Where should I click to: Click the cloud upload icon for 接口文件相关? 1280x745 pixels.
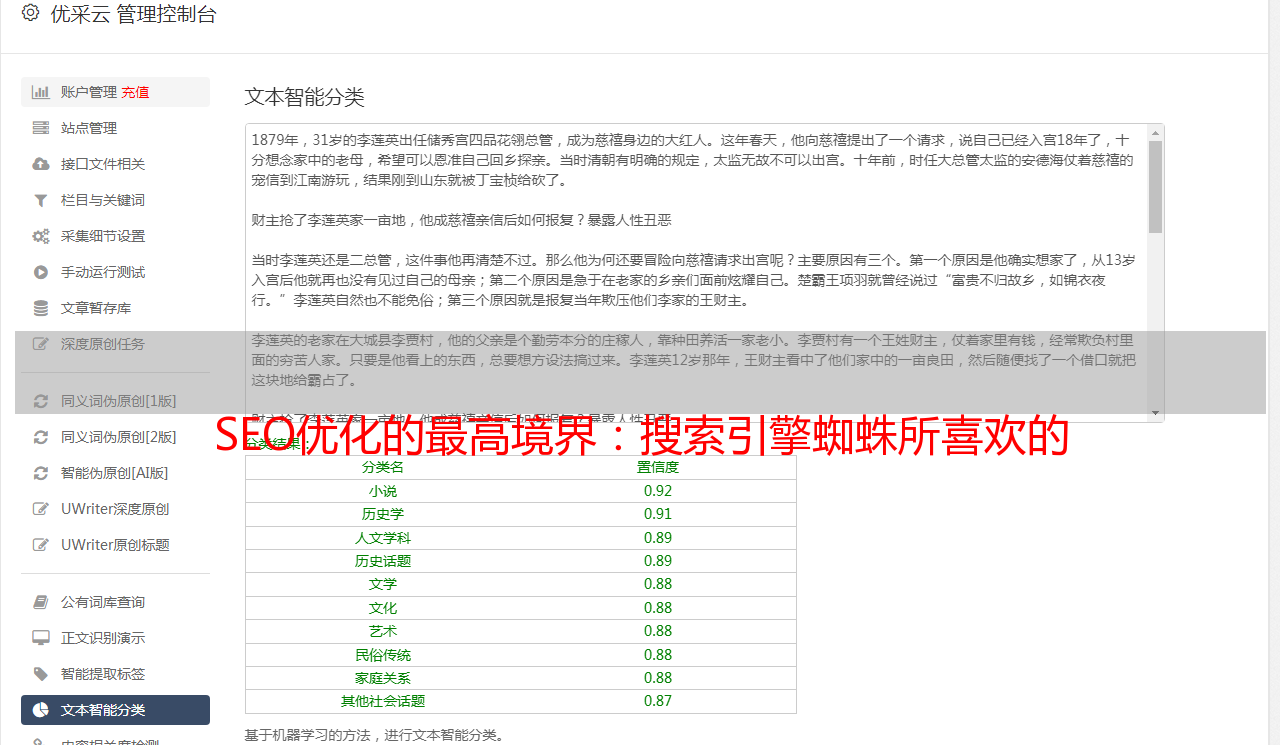pyautogui.click(x=41, y=164)
